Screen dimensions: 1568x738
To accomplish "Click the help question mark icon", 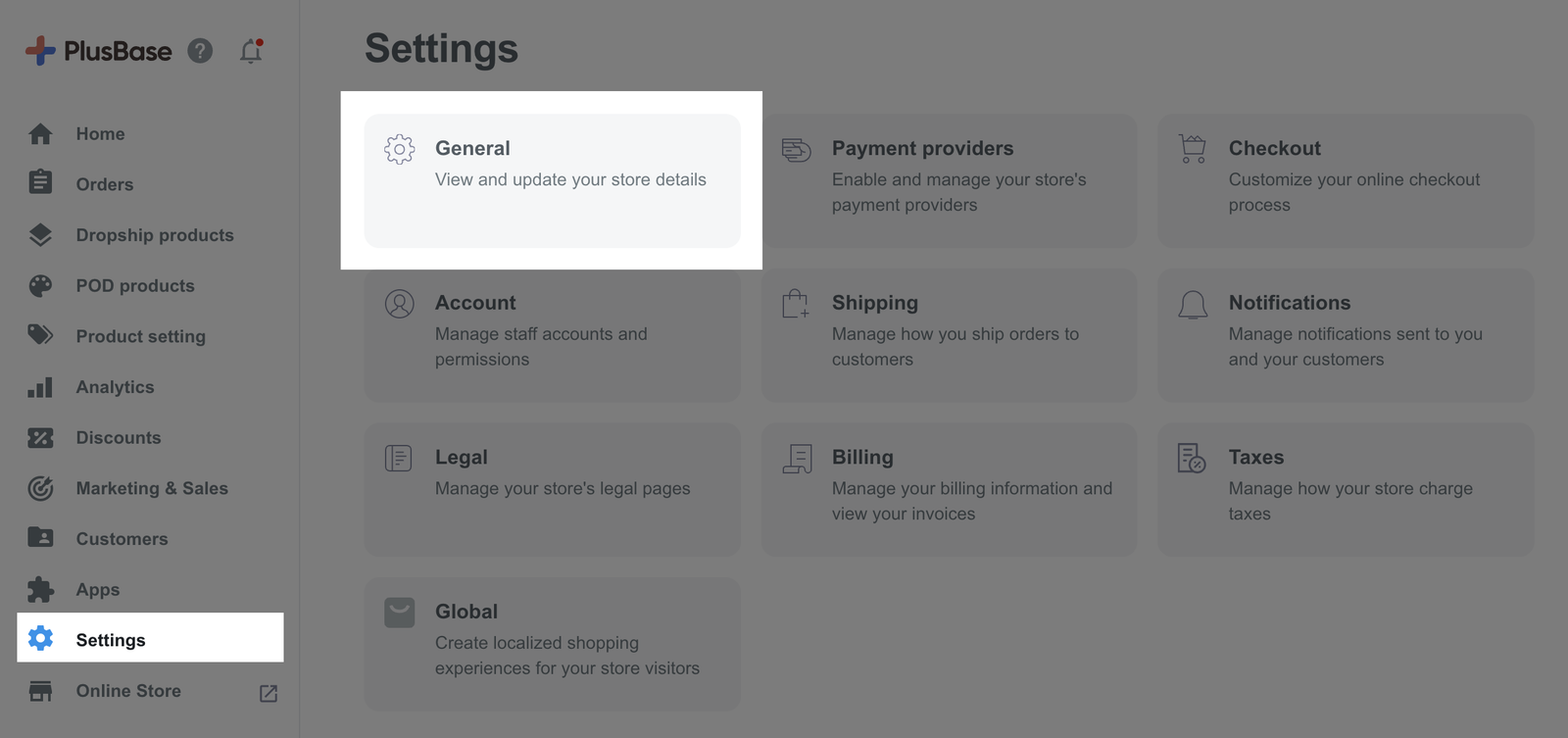I will [x=200, y=51].
